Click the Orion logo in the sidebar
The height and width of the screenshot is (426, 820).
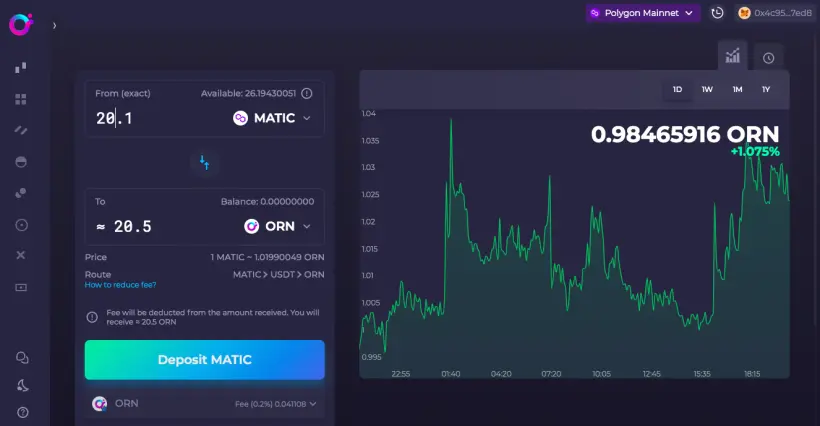[x=21, y=25]
